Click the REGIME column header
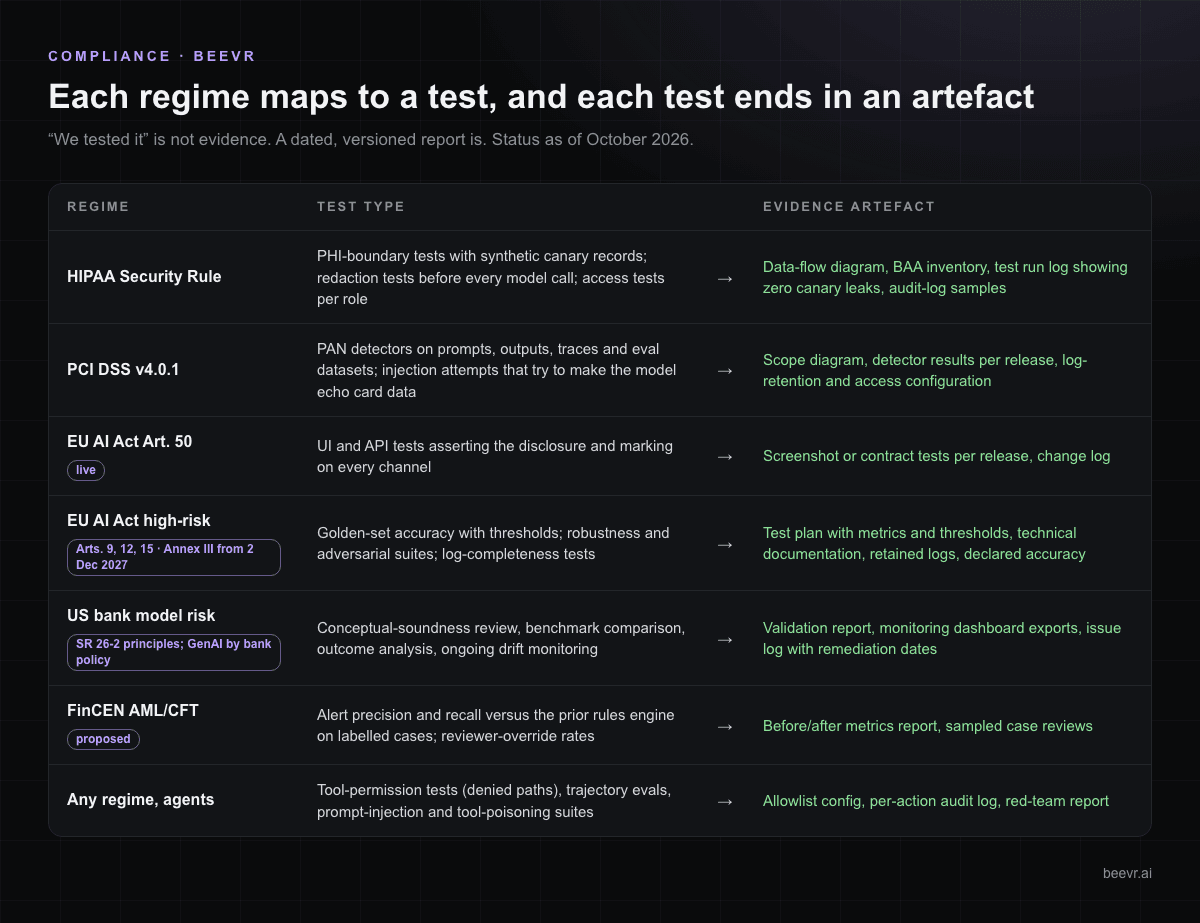The height and width of the screenshot is (923, 1200). click(x=98, y=207)
